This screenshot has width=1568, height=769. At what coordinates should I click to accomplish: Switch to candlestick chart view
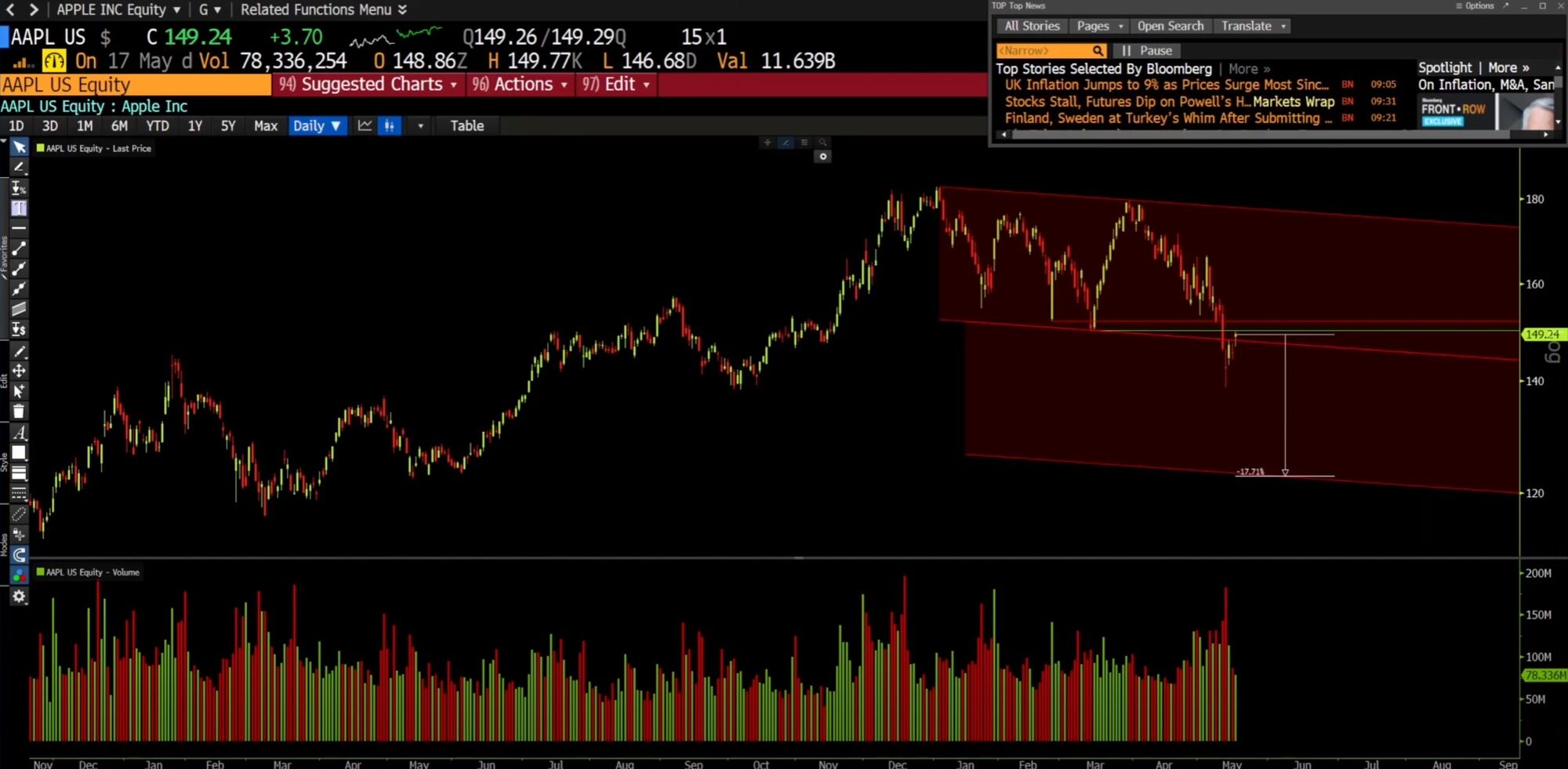(x=389, y=125)
